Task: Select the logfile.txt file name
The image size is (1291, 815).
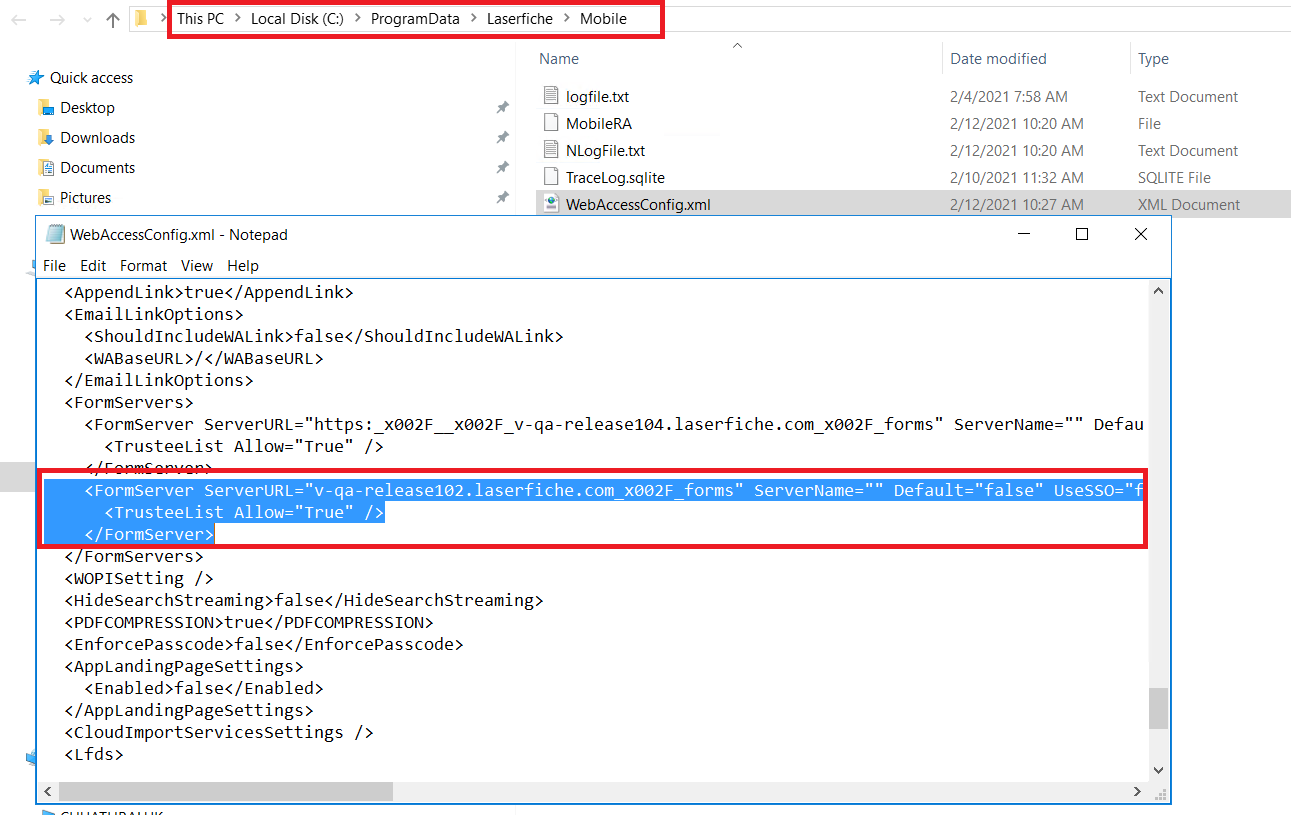Action: [x=597, y=96]
